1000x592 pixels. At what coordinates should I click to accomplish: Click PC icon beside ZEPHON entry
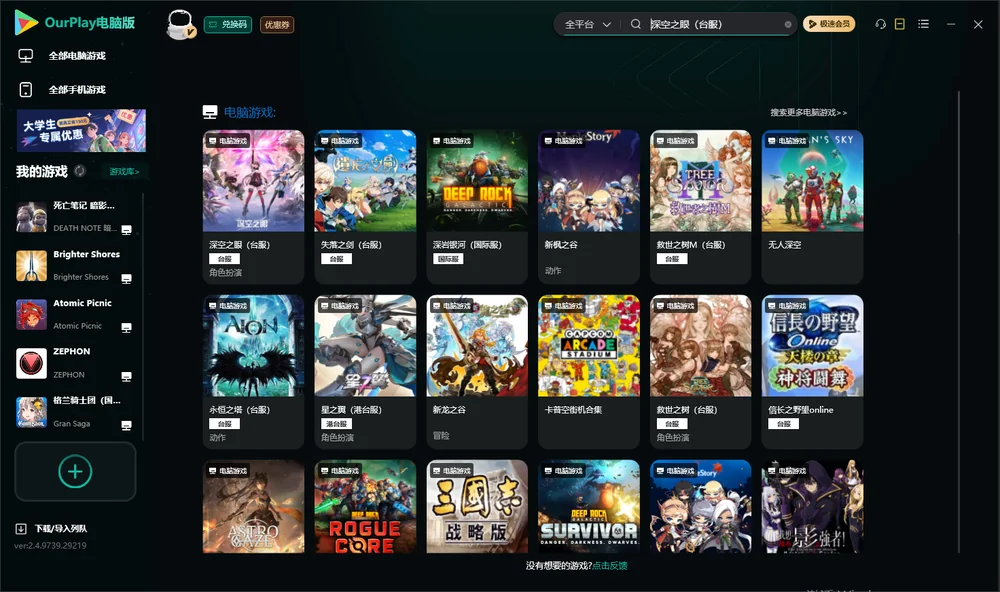126,376
